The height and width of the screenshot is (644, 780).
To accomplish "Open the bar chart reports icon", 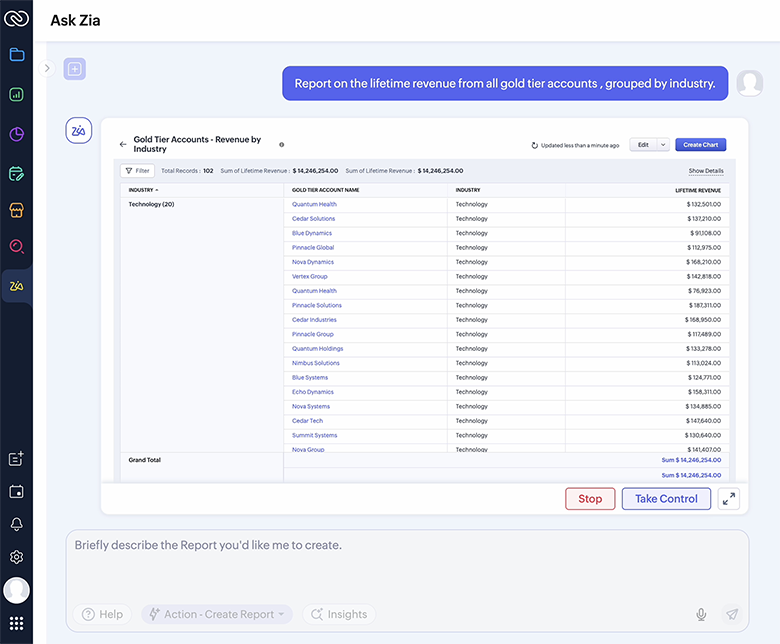I will pyautogui.click(x=16, y=94).
